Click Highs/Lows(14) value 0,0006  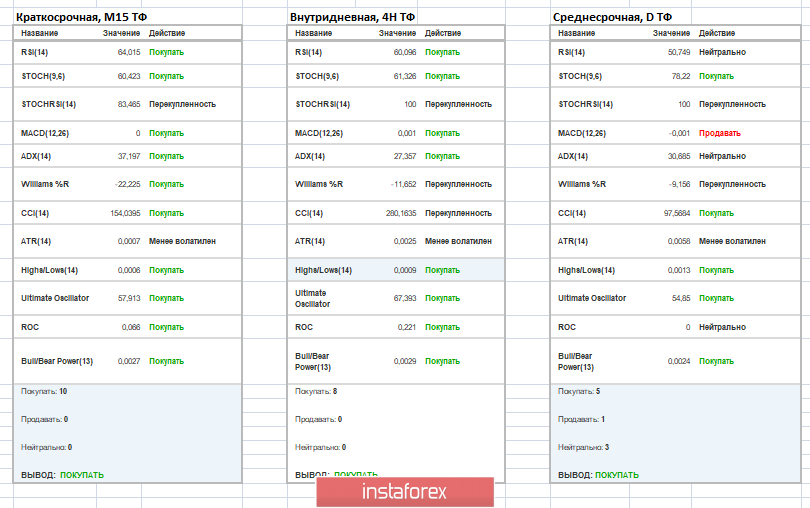(x=129, y=270)
